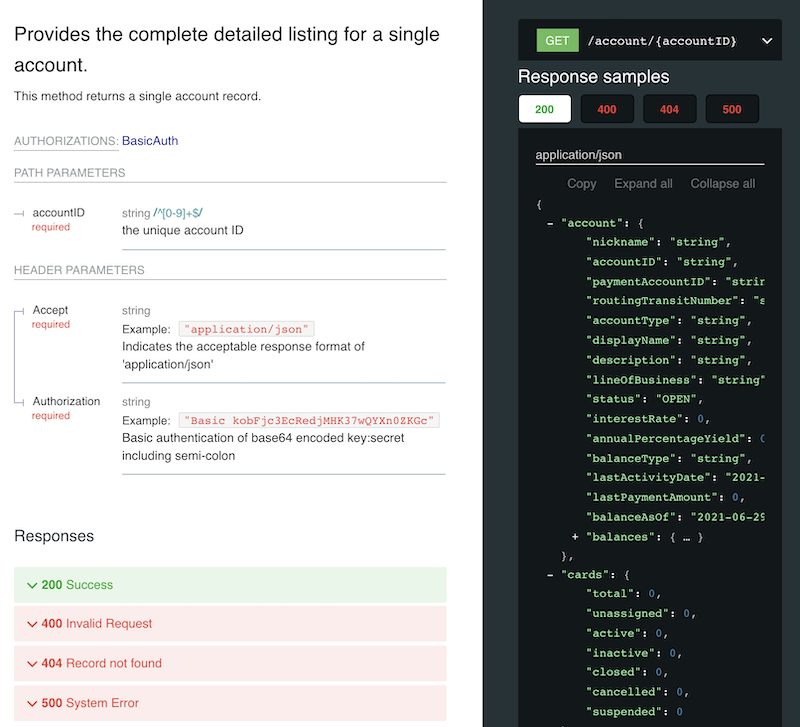Click the GET method badge
This screenshot has height=727, width=800.
[x=557, y=41]
